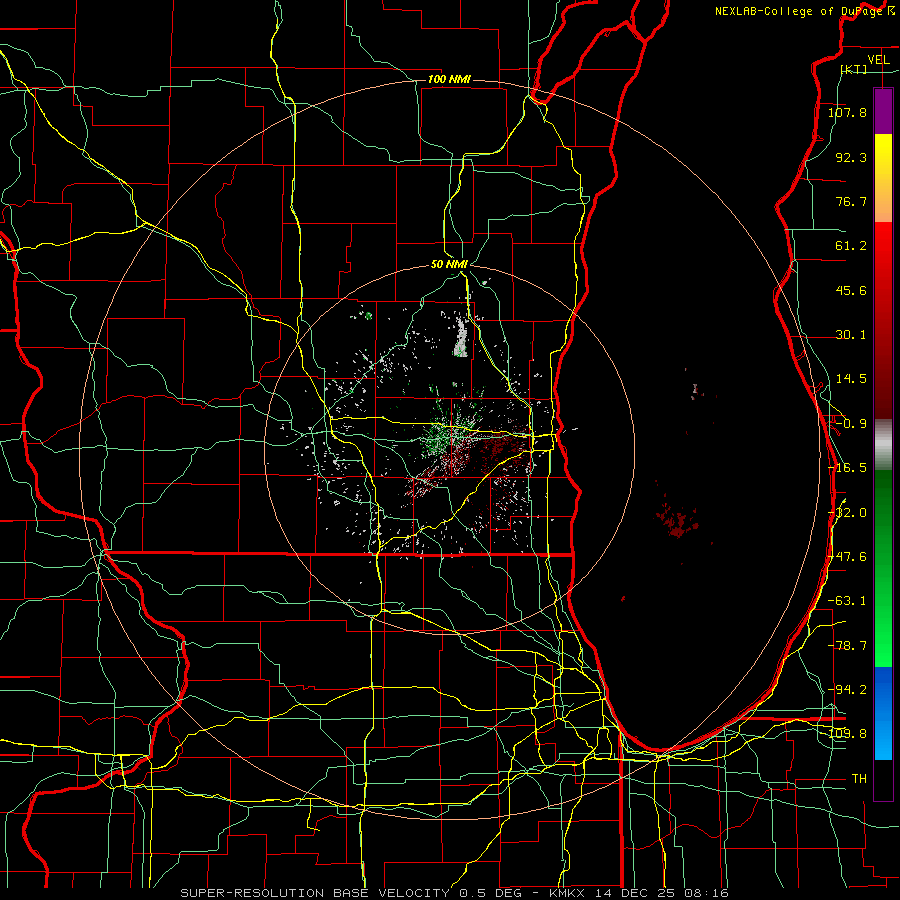
Task: Click the -78.7 legend value
Action: [x=847, y=646]
